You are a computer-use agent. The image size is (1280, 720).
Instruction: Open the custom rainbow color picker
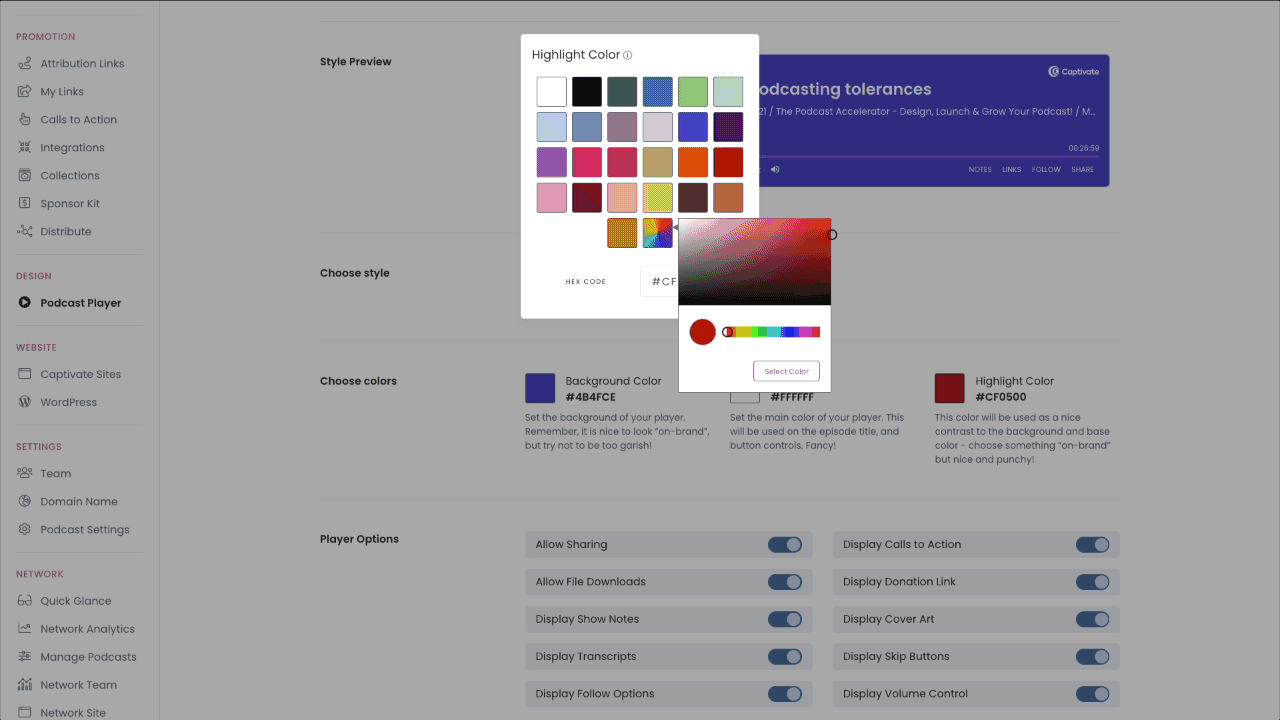pos(657,232)
